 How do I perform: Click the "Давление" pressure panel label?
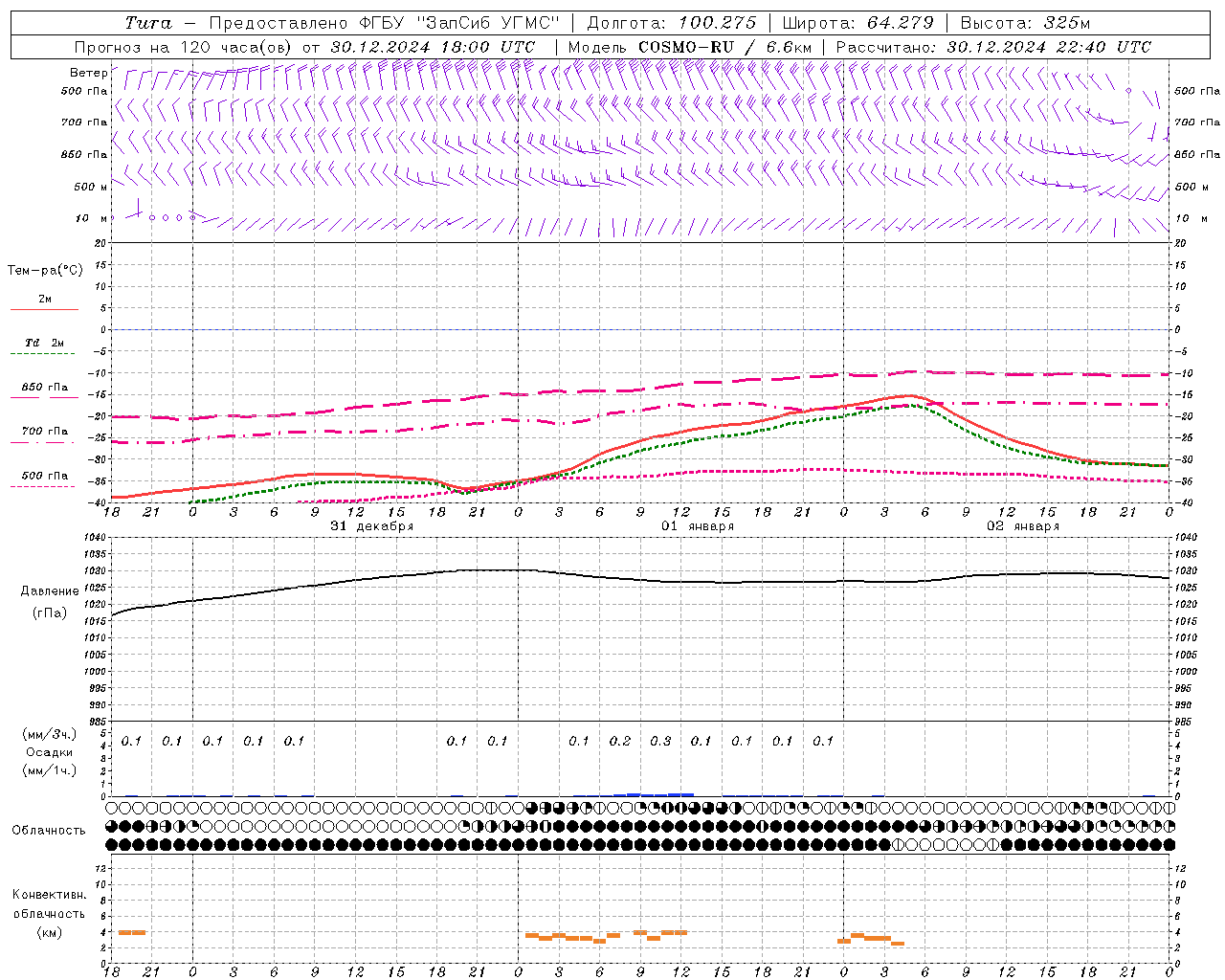point(50,591)
